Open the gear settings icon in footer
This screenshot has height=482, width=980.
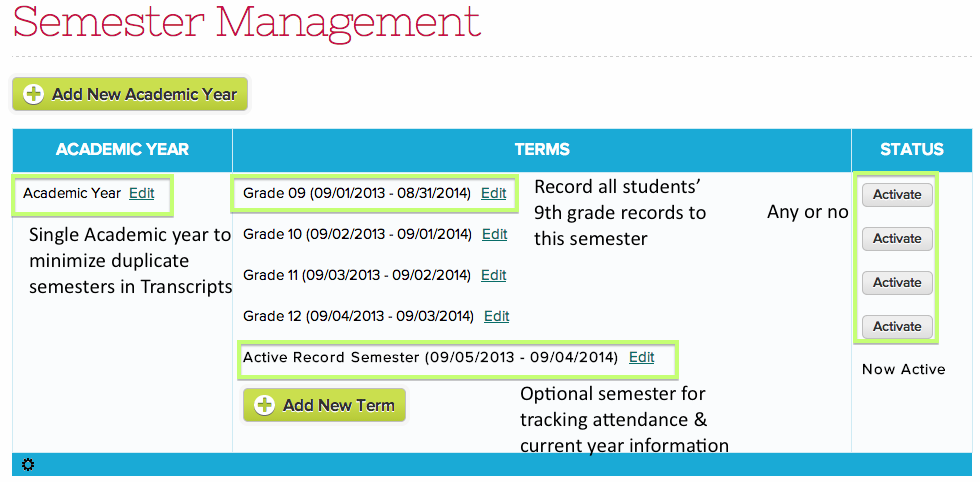(x=27, y=464)
